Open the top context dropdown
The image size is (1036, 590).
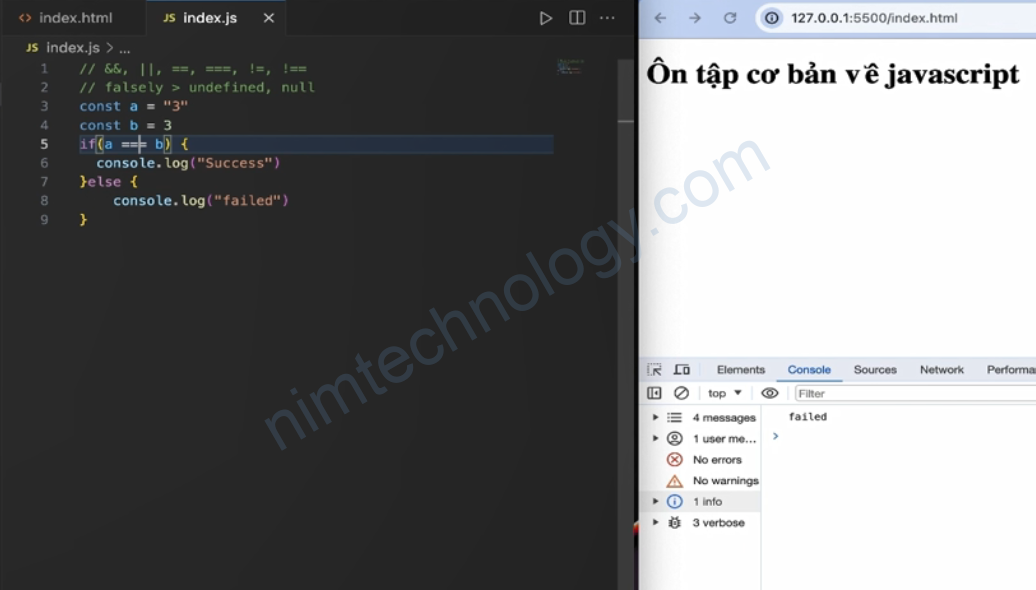tap(725, 393)
